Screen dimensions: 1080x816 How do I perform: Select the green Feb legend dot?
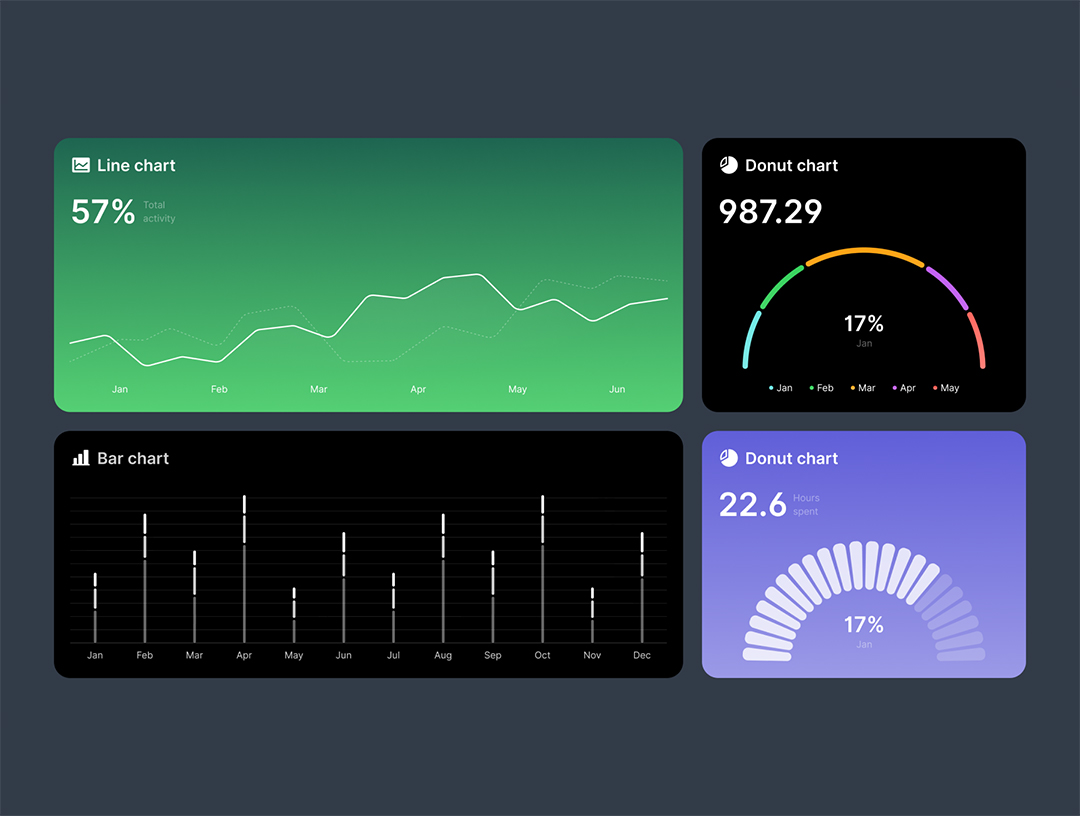tap(811, 388)
